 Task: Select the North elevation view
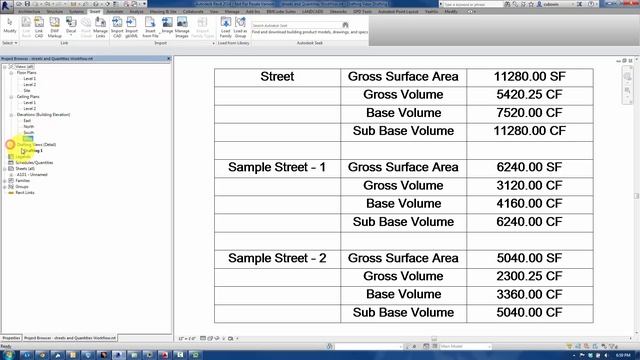29,127
